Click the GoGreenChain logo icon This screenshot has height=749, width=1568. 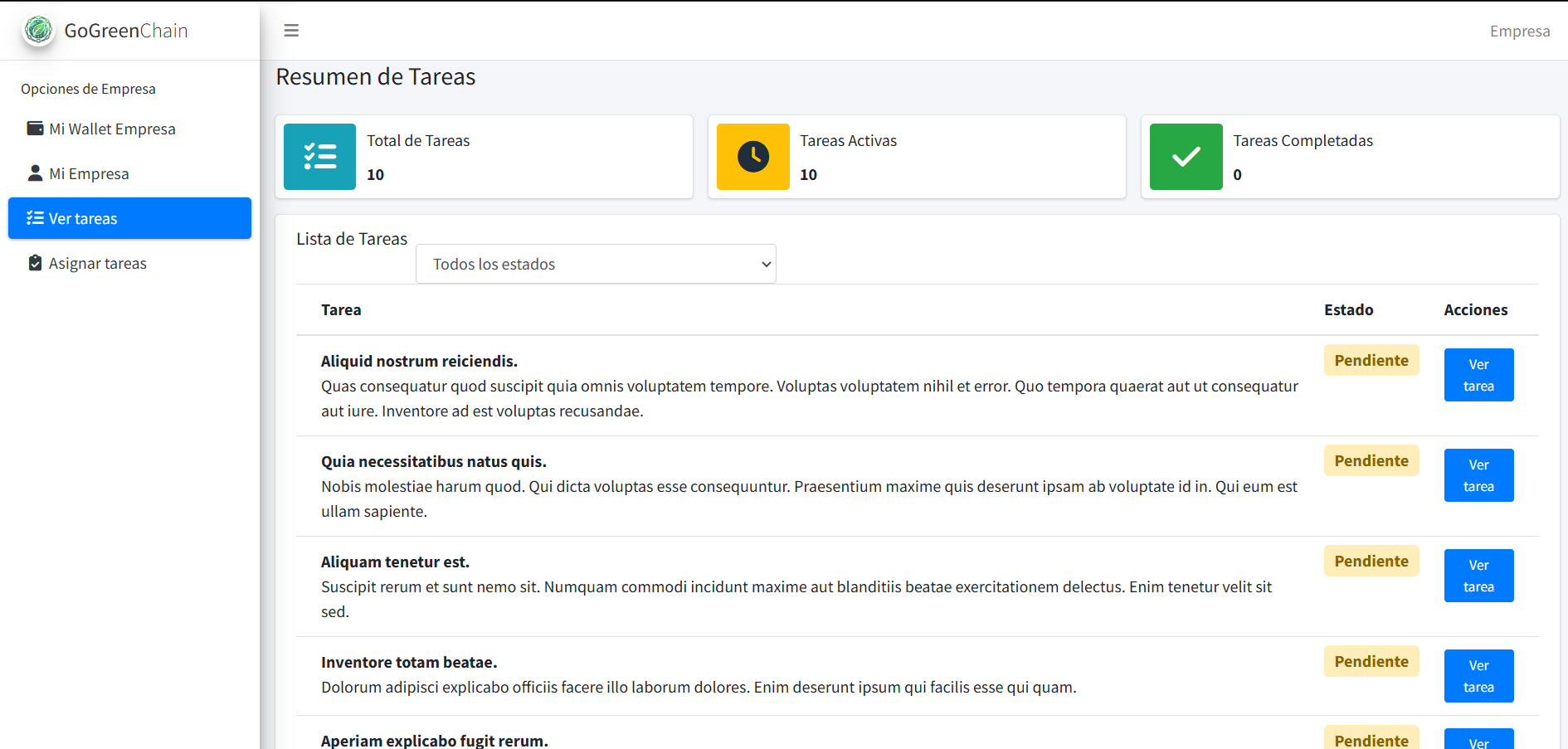pyautogui.click(x=38, y=31)
